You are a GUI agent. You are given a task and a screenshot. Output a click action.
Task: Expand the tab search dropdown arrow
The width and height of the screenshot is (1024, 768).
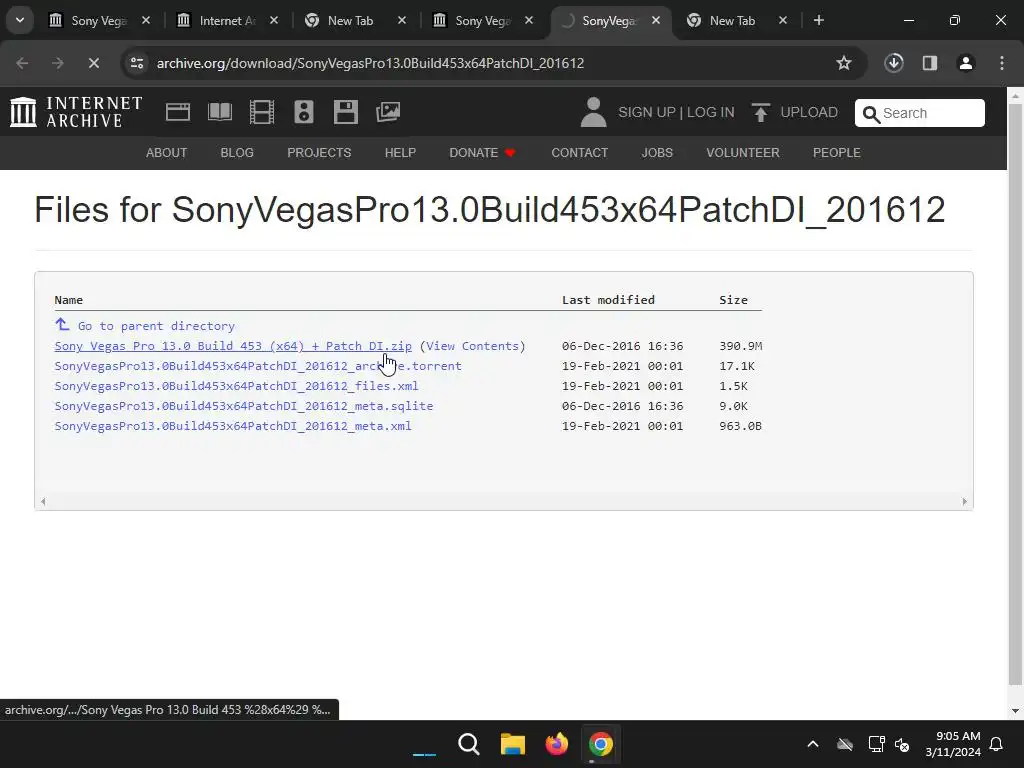tap(20, 20)
